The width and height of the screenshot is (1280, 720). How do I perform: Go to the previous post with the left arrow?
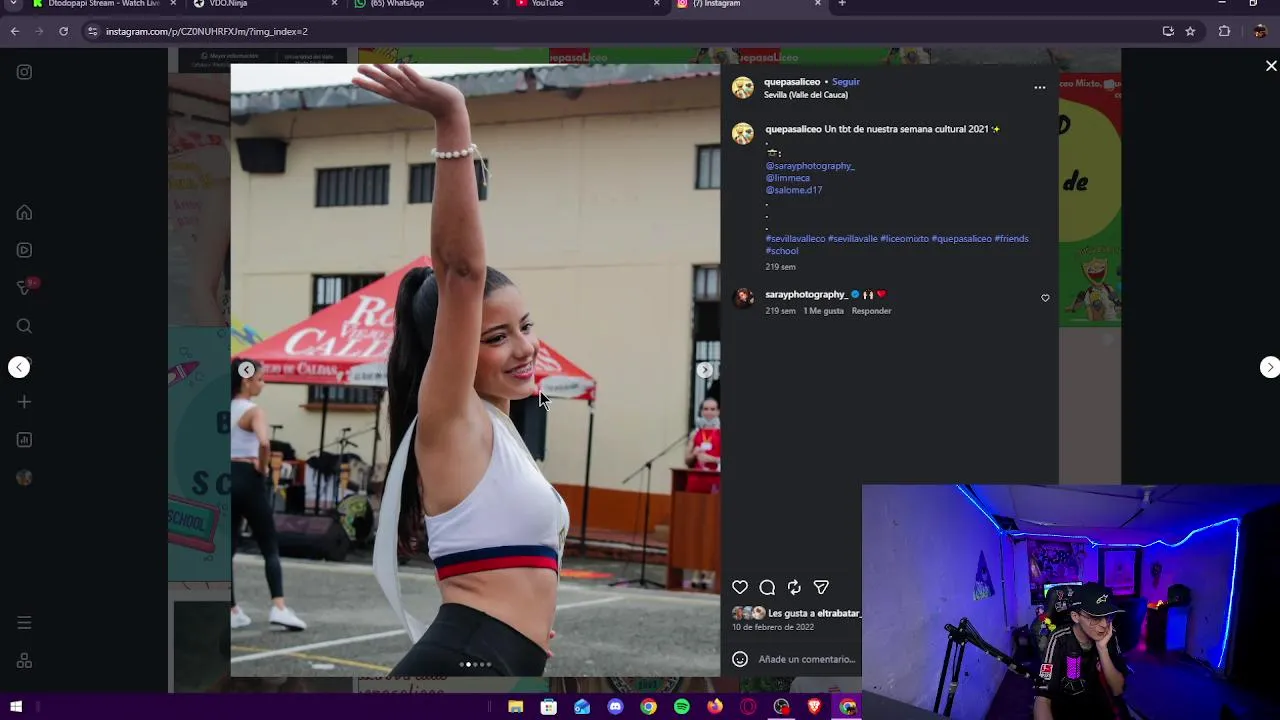point(19,367)
